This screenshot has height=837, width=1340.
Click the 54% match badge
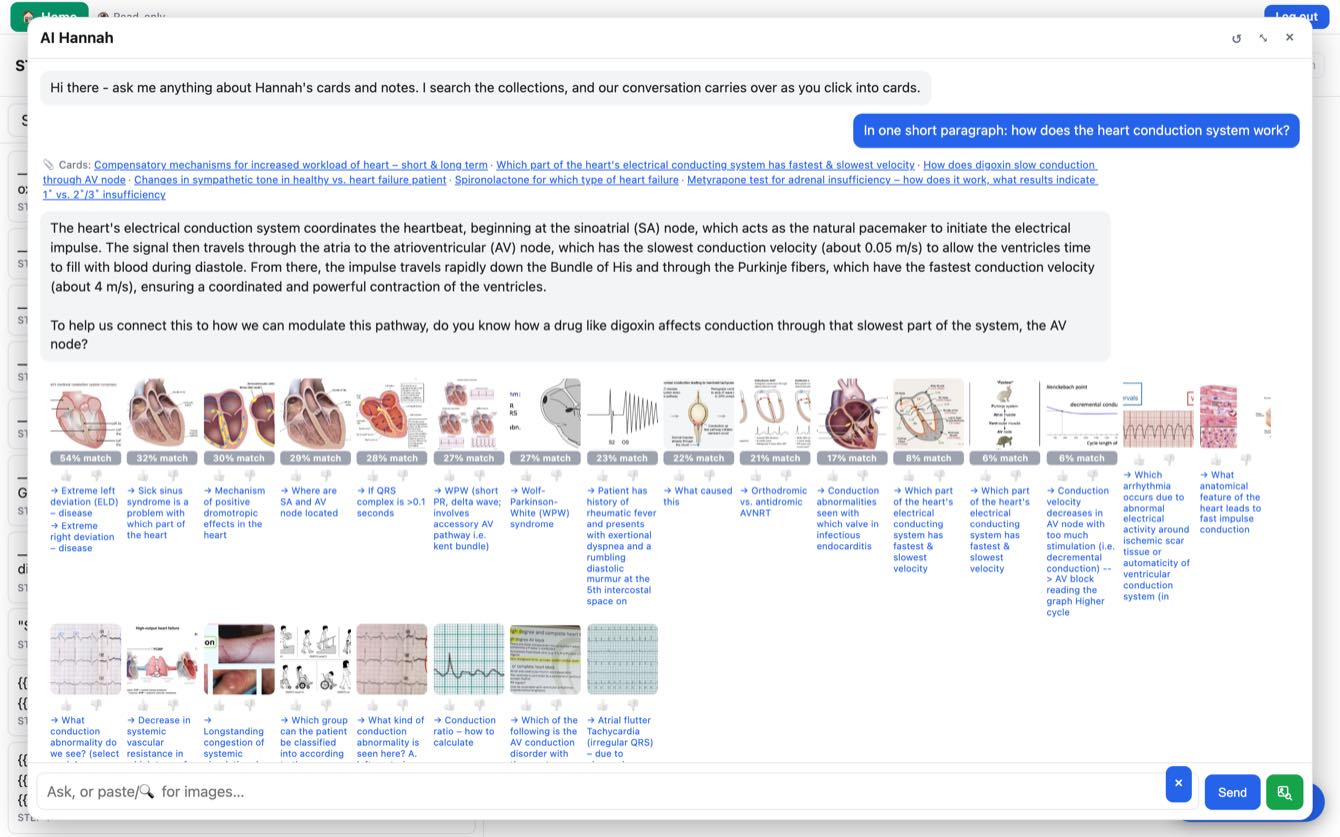click(86, 458)
